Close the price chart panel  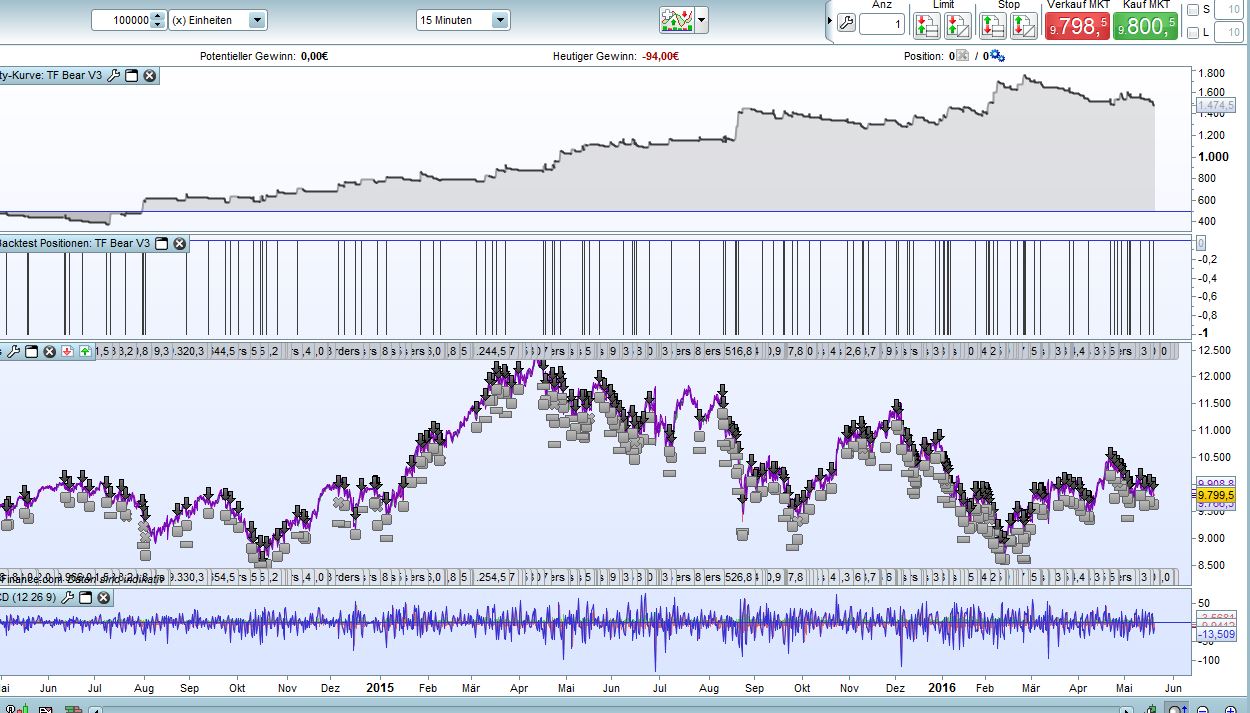coord(48,351)
